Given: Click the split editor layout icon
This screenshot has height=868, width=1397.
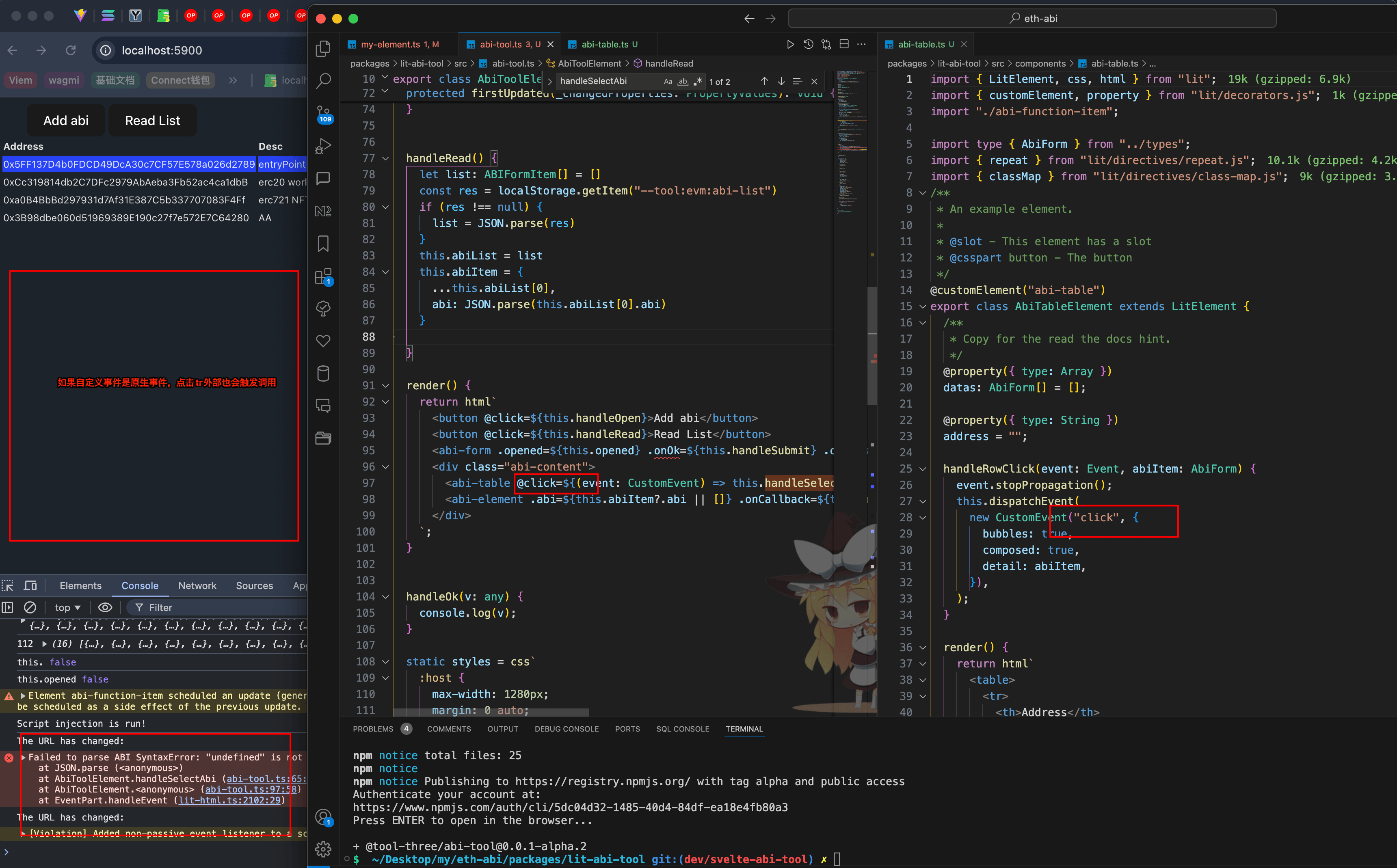Looking at the screenshot, I should (843, 44).
